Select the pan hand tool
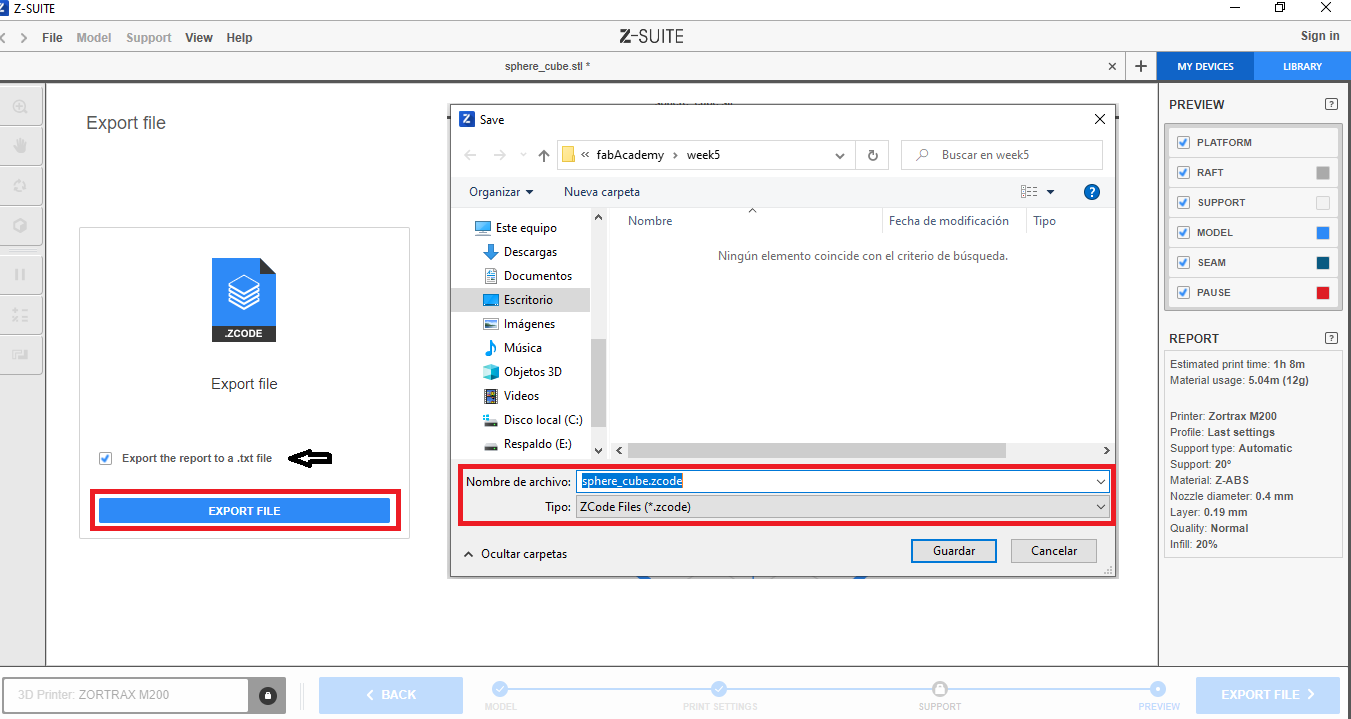1351x719 pixels. 20,146
